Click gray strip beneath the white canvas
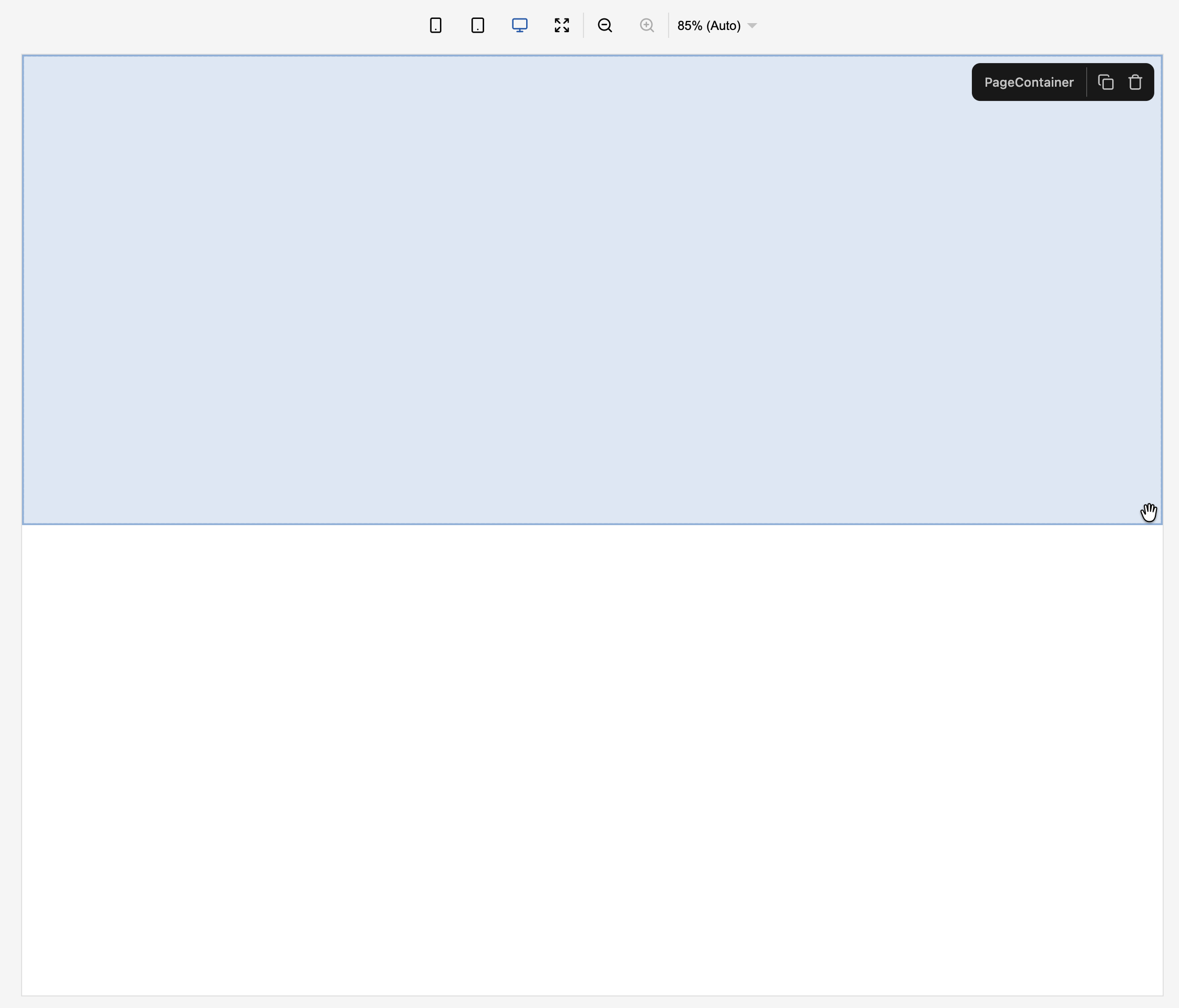 coord(592,1002)
